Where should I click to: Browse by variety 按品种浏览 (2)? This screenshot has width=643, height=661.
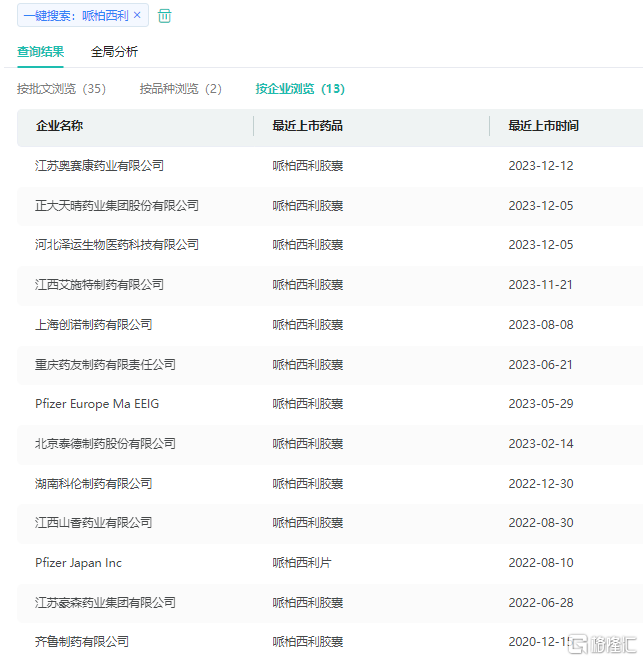click(x=180, y=89)
